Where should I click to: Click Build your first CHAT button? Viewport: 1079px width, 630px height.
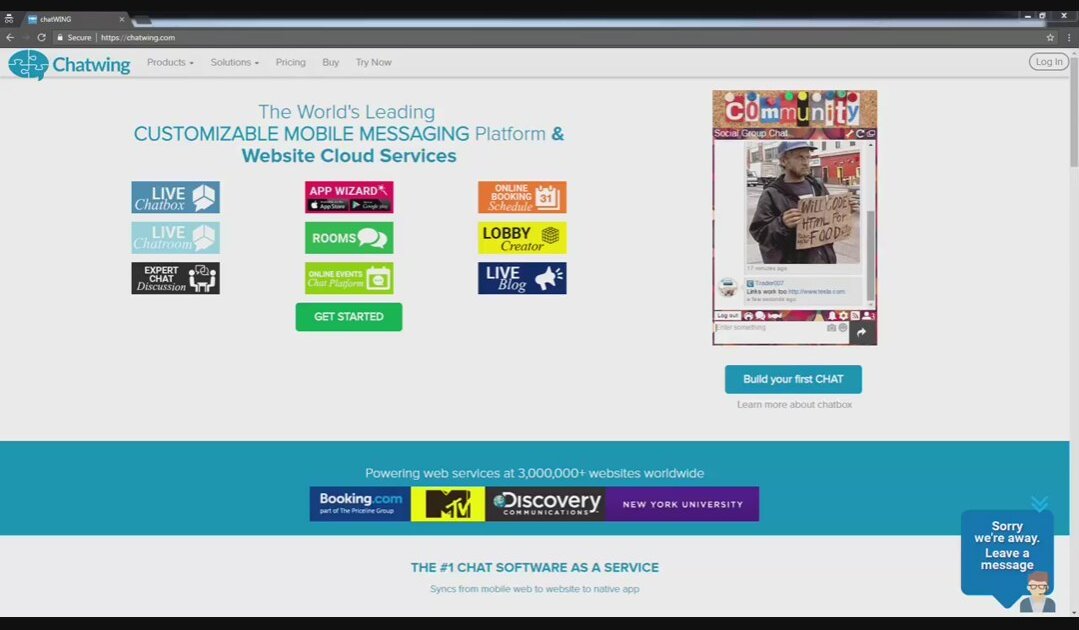point(793,379)
